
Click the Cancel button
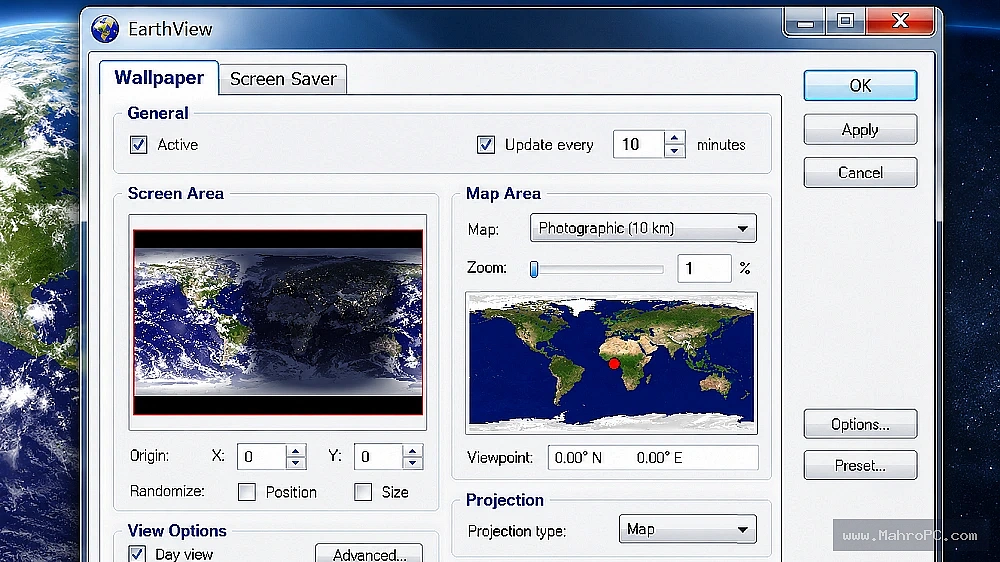(860, 172)
